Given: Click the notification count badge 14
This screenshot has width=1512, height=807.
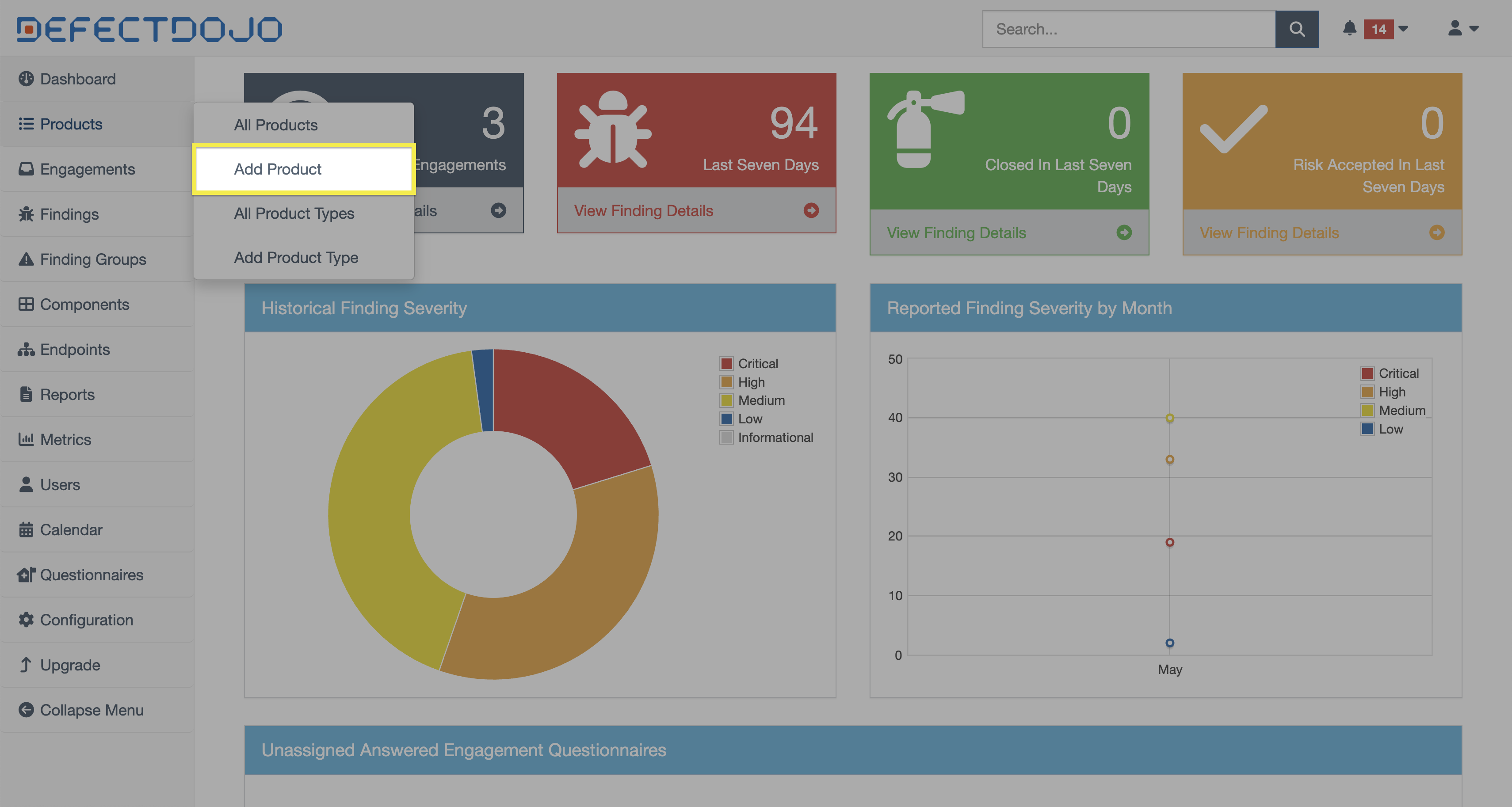Looking at the screenshot, I should pyautogui.click(x=1378, y=29).
